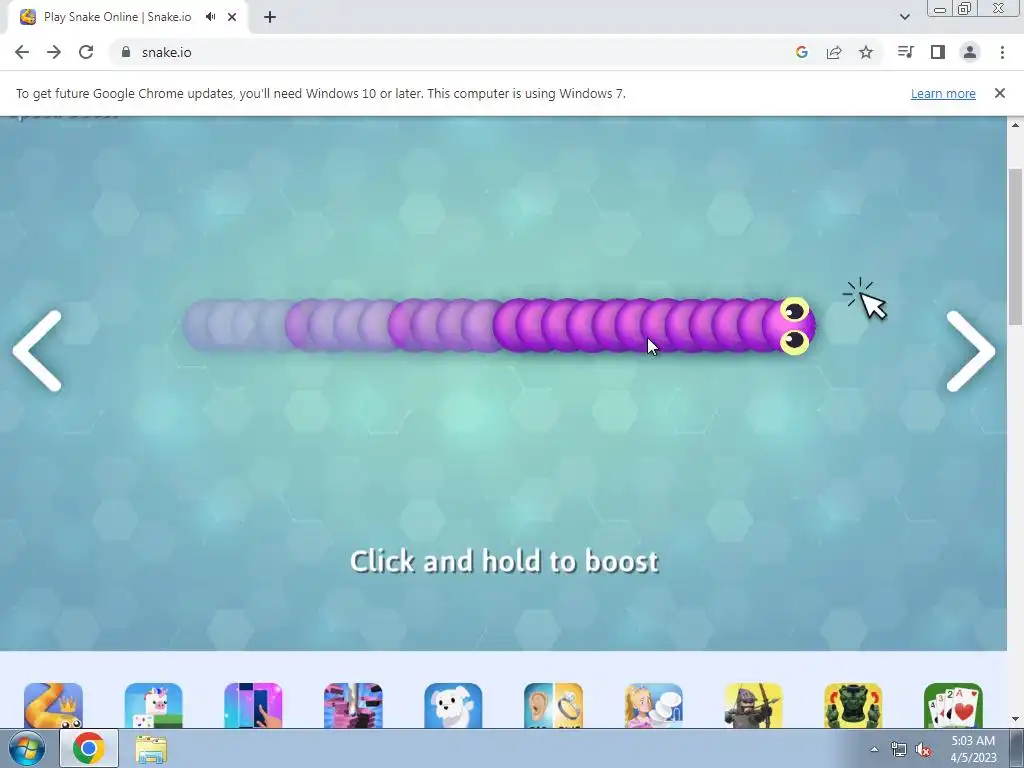The height and width of the screenshot is (768, 1024).
Task: Open the Windows Start menu
Action: 26,748
